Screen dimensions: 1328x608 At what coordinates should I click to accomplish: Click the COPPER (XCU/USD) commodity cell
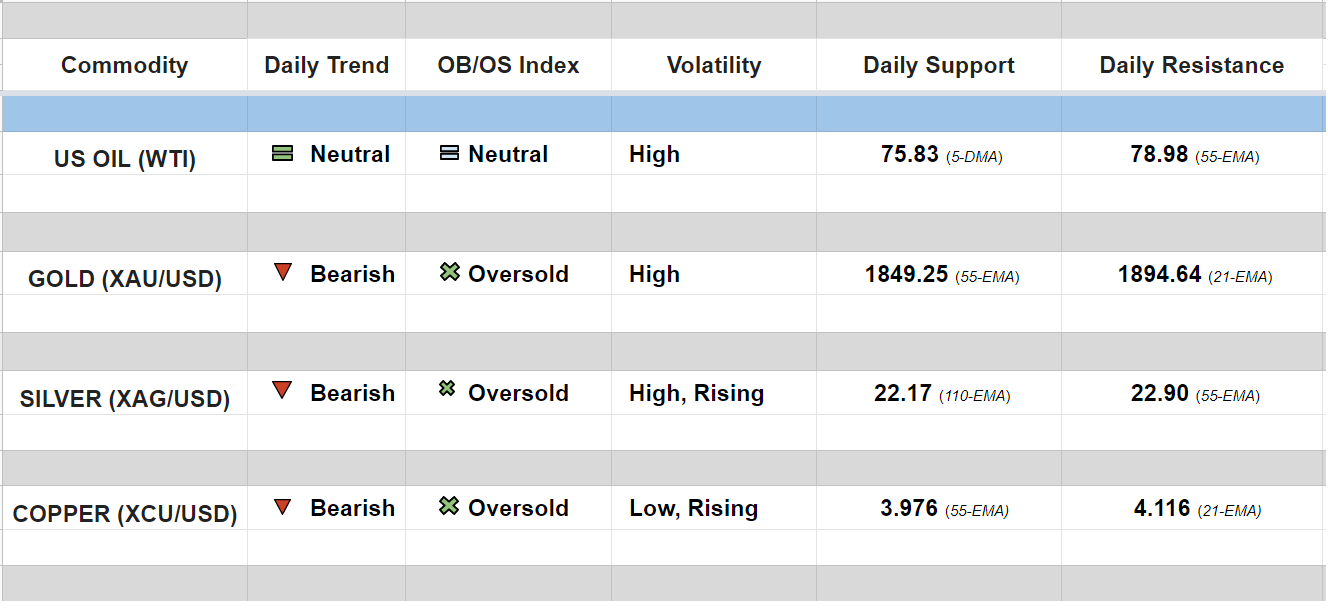click(124, 514)
